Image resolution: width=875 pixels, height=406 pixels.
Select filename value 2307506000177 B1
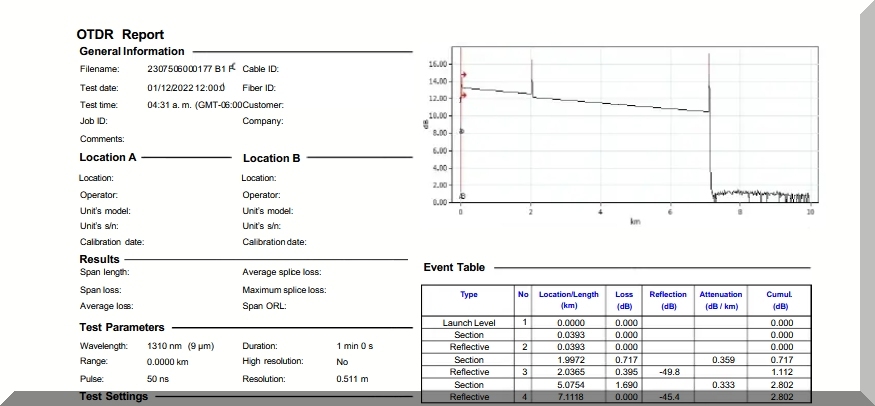(187, 69)
